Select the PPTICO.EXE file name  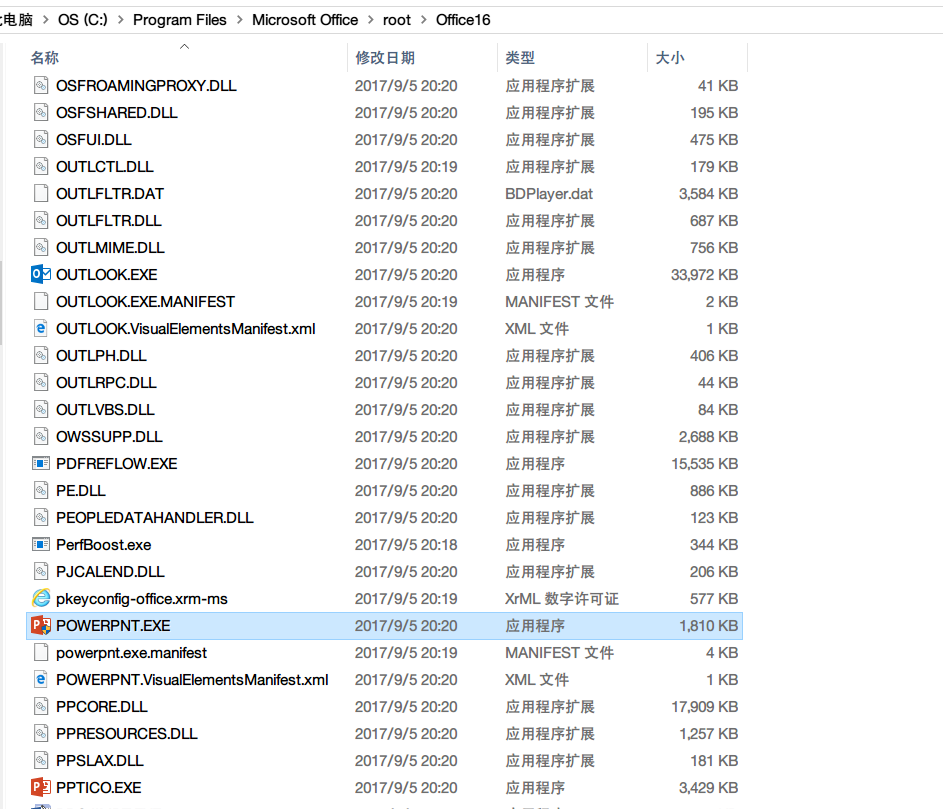[x=99, y=787]
